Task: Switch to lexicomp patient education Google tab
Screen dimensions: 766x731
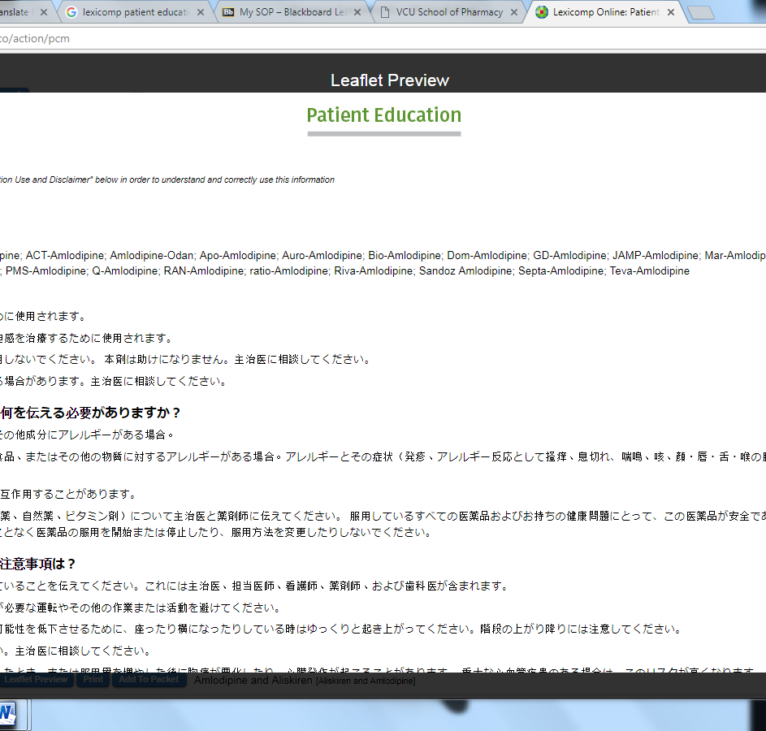Action: coord(135,13)
